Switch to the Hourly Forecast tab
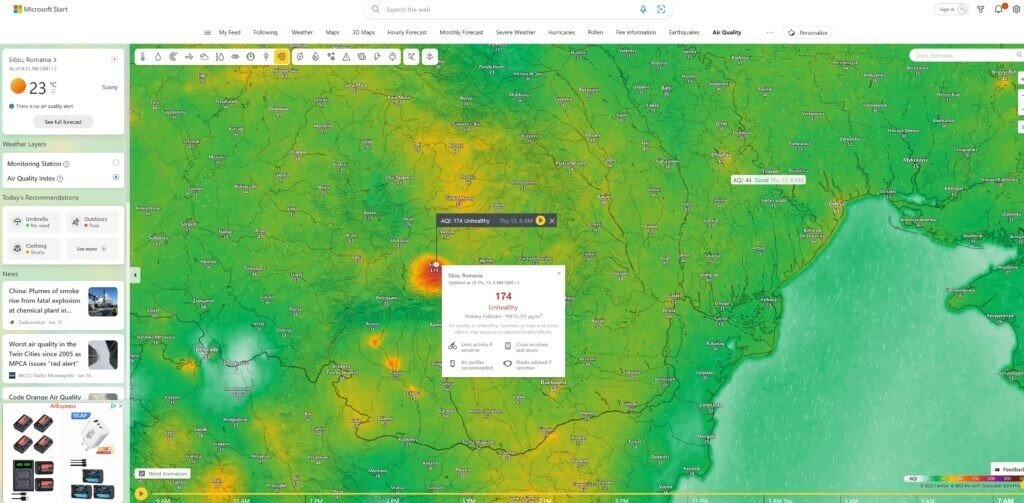The width and height of the screenshot is (1024, 503). [x=407, y=32]
